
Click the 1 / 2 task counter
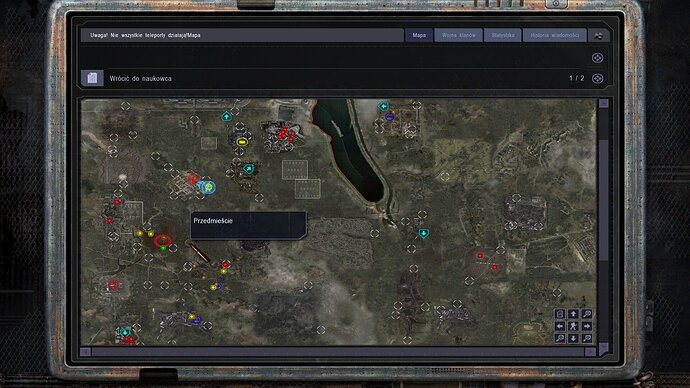[576, 78]
